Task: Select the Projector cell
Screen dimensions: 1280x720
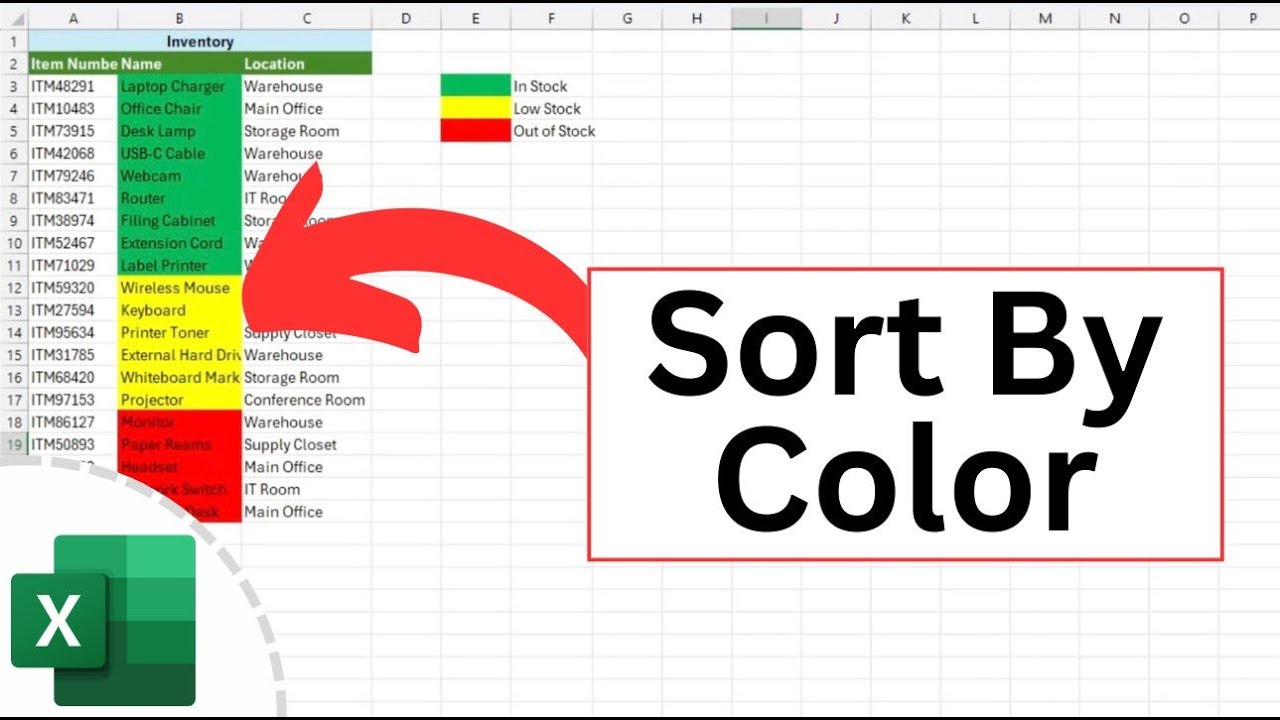Action: (179, 399)
